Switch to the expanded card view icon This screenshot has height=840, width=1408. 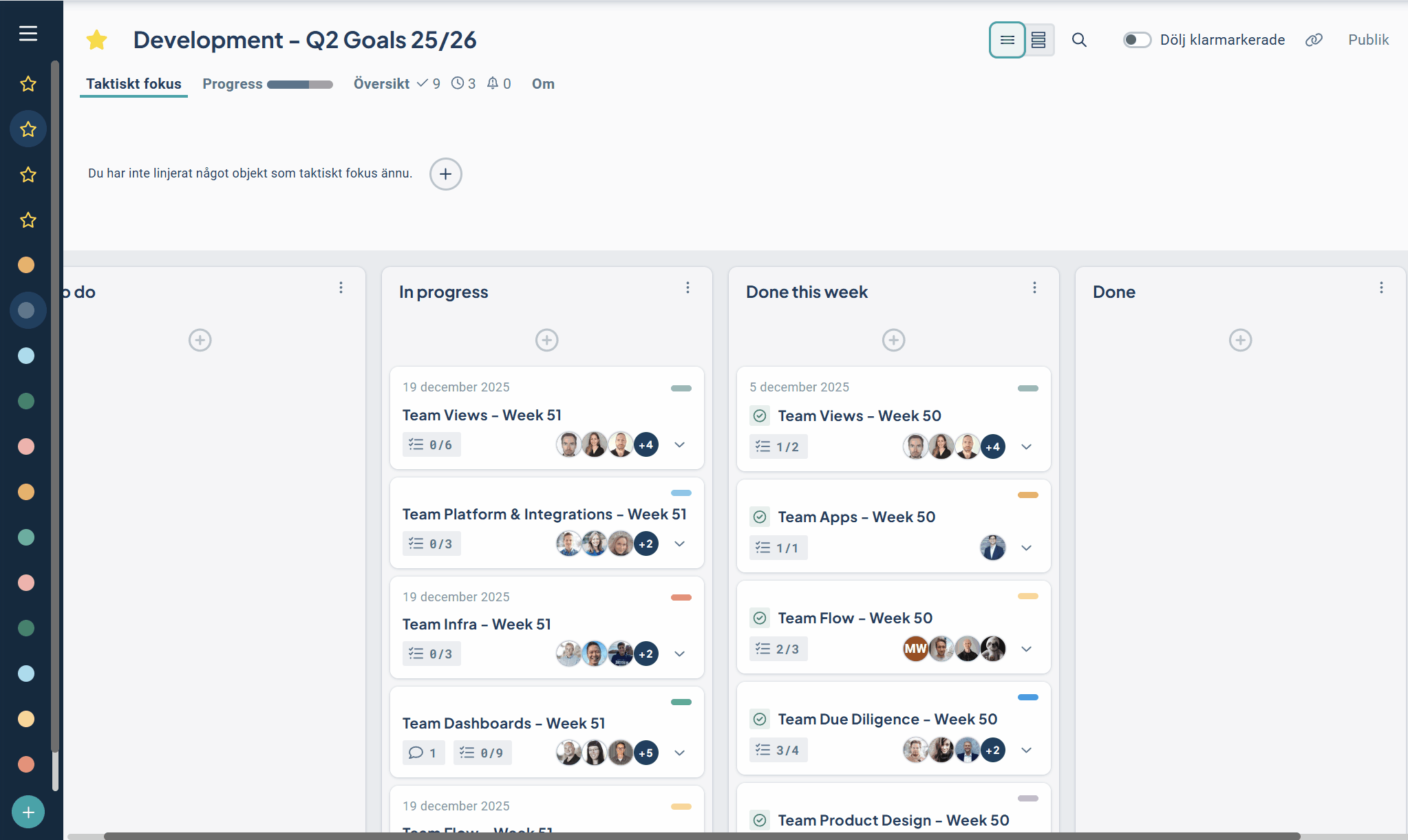pyautogui.click(x=1038, y=40)
